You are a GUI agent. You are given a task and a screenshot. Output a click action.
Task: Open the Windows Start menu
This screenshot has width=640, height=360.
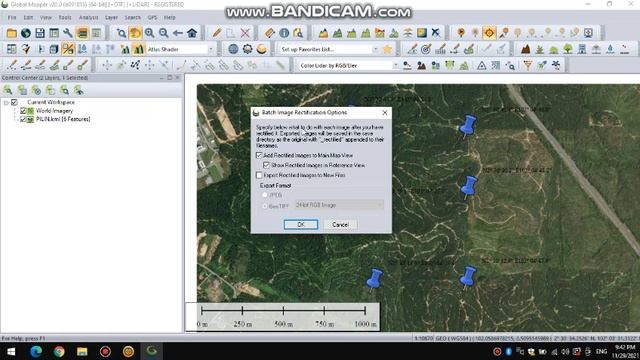(11, 351)
